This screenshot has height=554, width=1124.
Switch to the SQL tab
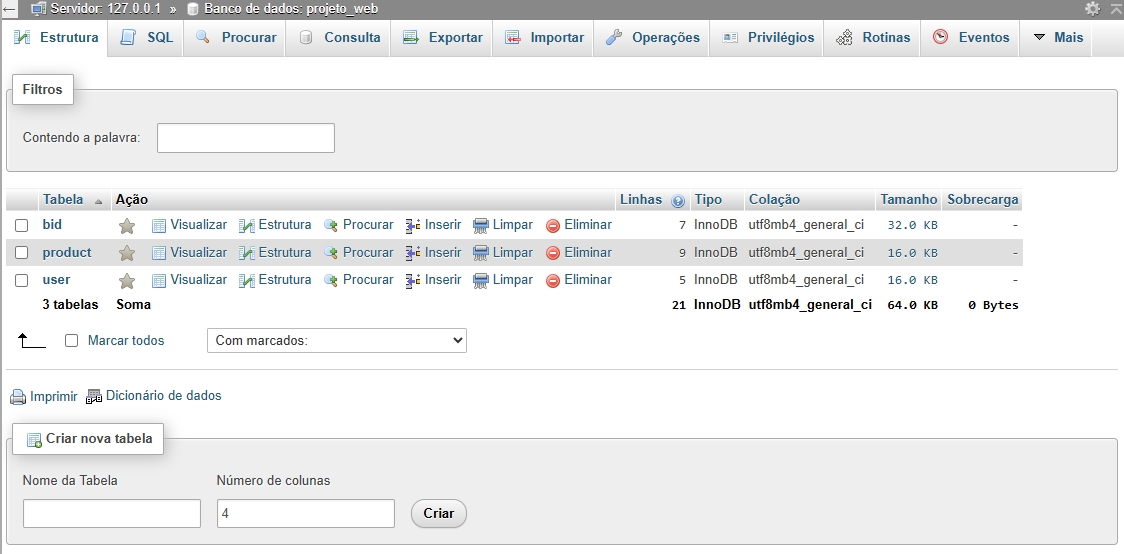coord(147,38)
